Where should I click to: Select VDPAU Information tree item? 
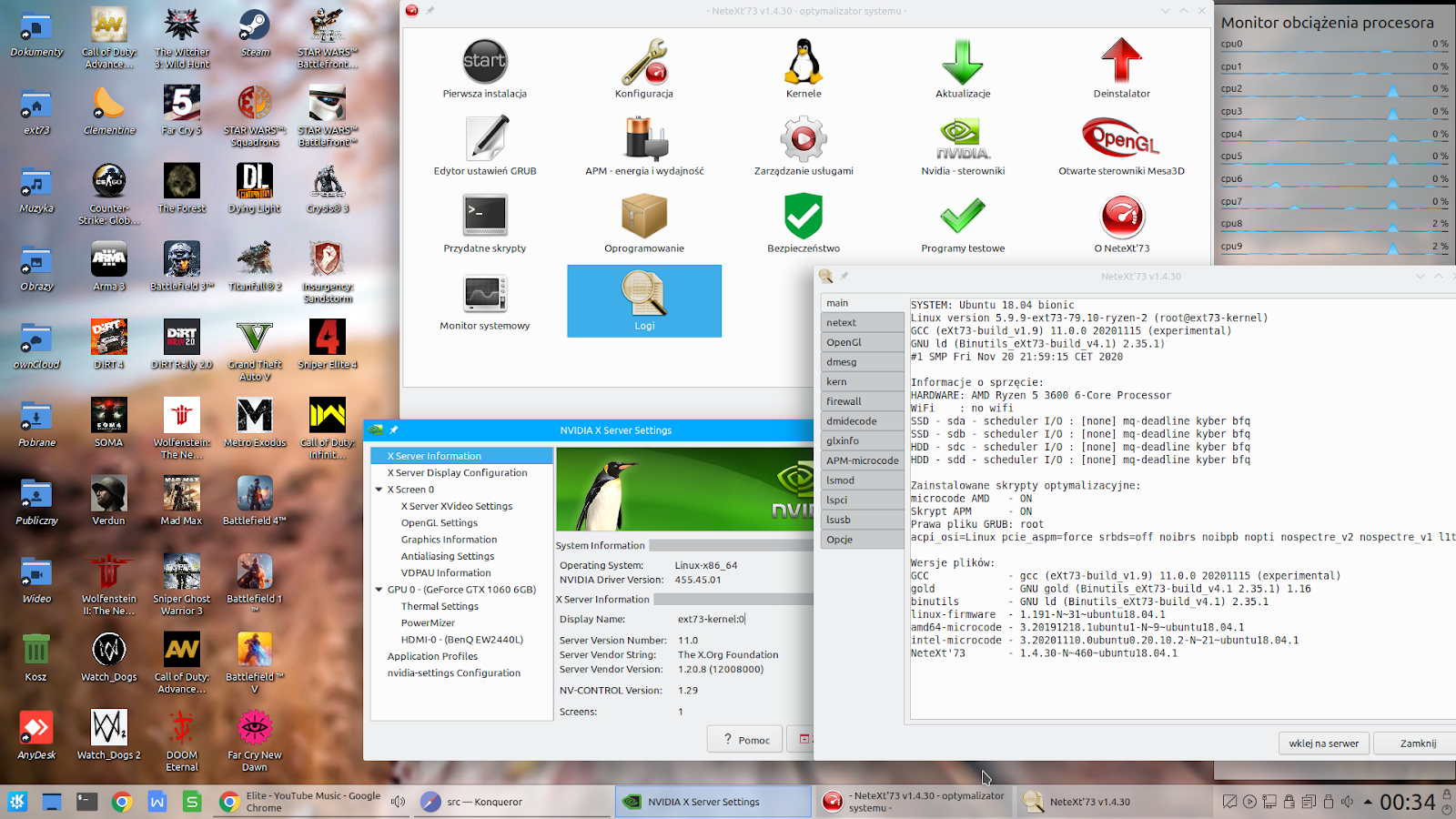pyautogui.click(x=446, y=573)
